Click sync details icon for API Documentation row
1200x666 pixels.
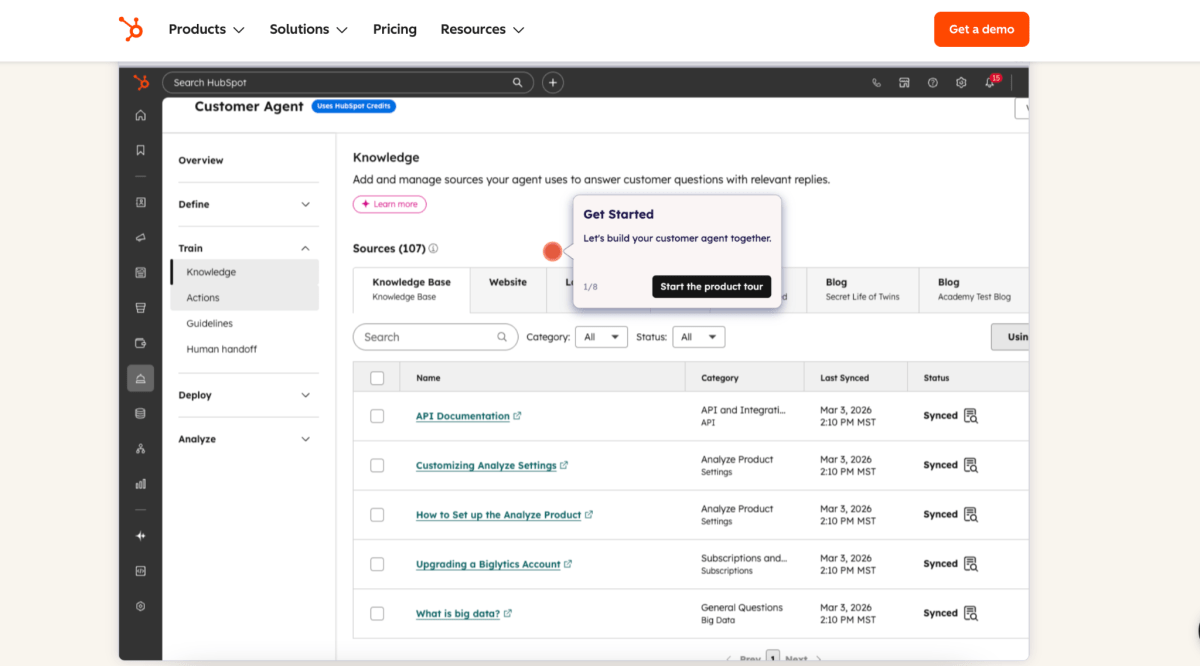[x=971, y=416]
